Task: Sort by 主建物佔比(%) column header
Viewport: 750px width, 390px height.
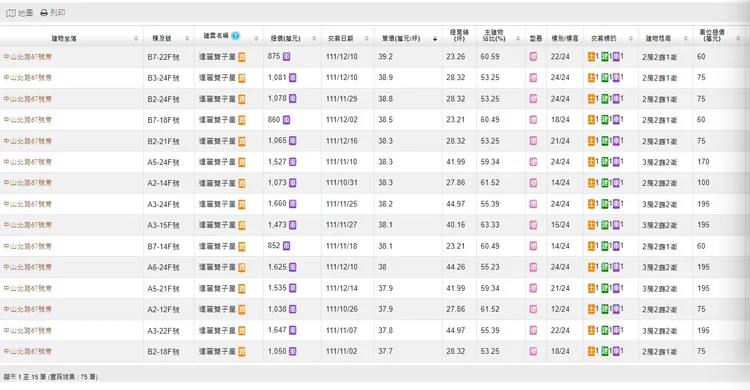Action: [x=500, y=35]
